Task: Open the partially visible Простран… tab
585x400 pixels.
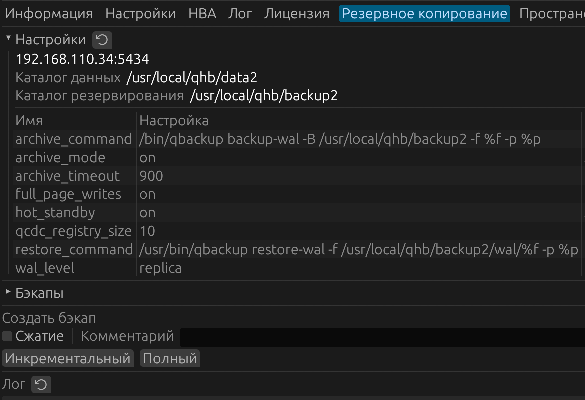Action: (551, 14)
